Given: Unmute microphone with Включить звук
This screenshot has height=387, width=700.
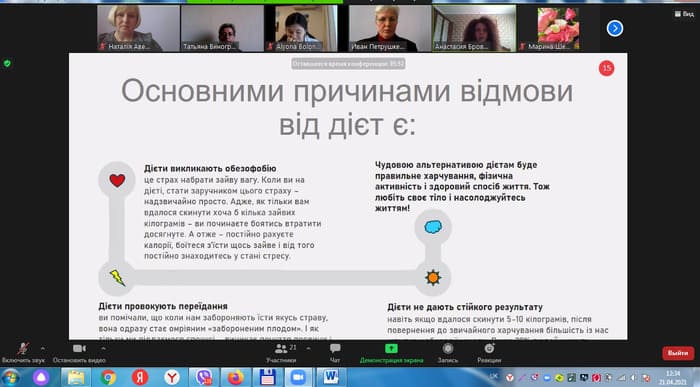Looking at the screenshot, I should 23,353.
